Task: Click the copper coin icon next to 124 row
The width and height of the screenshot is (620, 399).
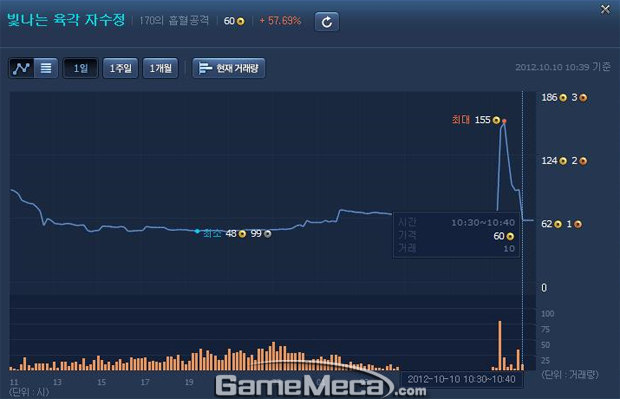Action: (583, 161)
